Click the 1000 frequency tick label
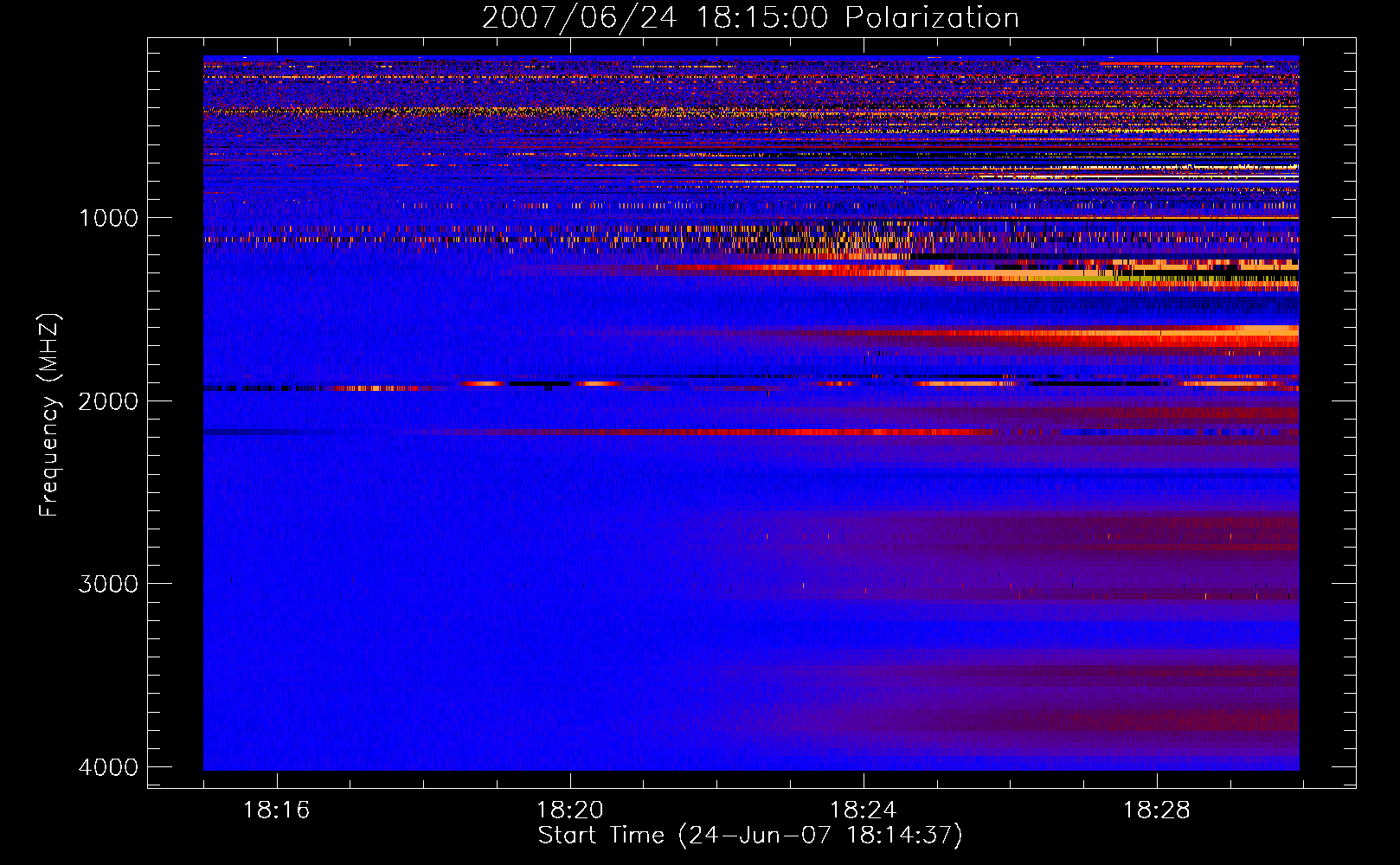The height and width of the screenshot is (865, 1400). [x=108, y=217]
